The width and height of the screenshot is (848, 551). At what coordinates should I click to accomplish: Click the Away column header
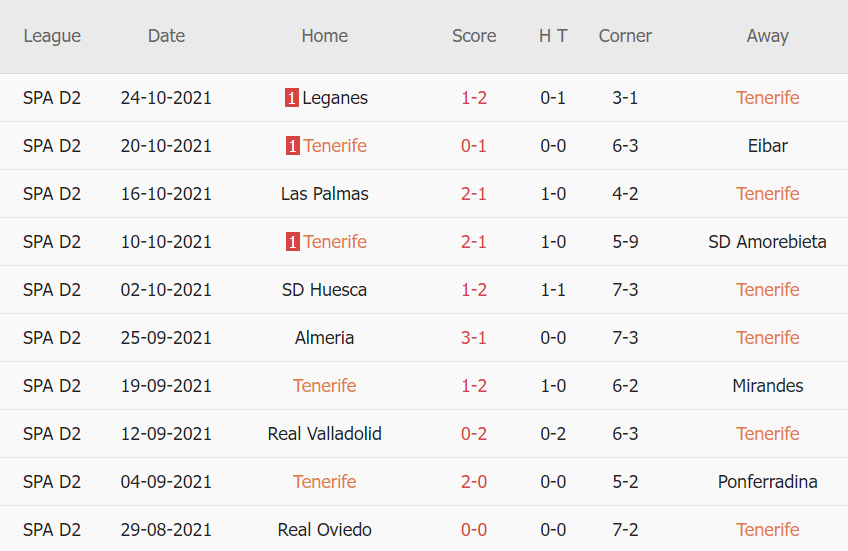767,36
